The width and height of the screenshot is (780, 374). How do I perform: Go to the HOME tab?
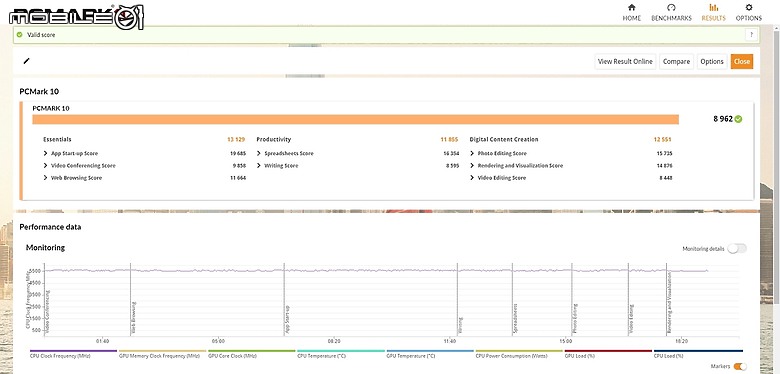tap(631, 12)
